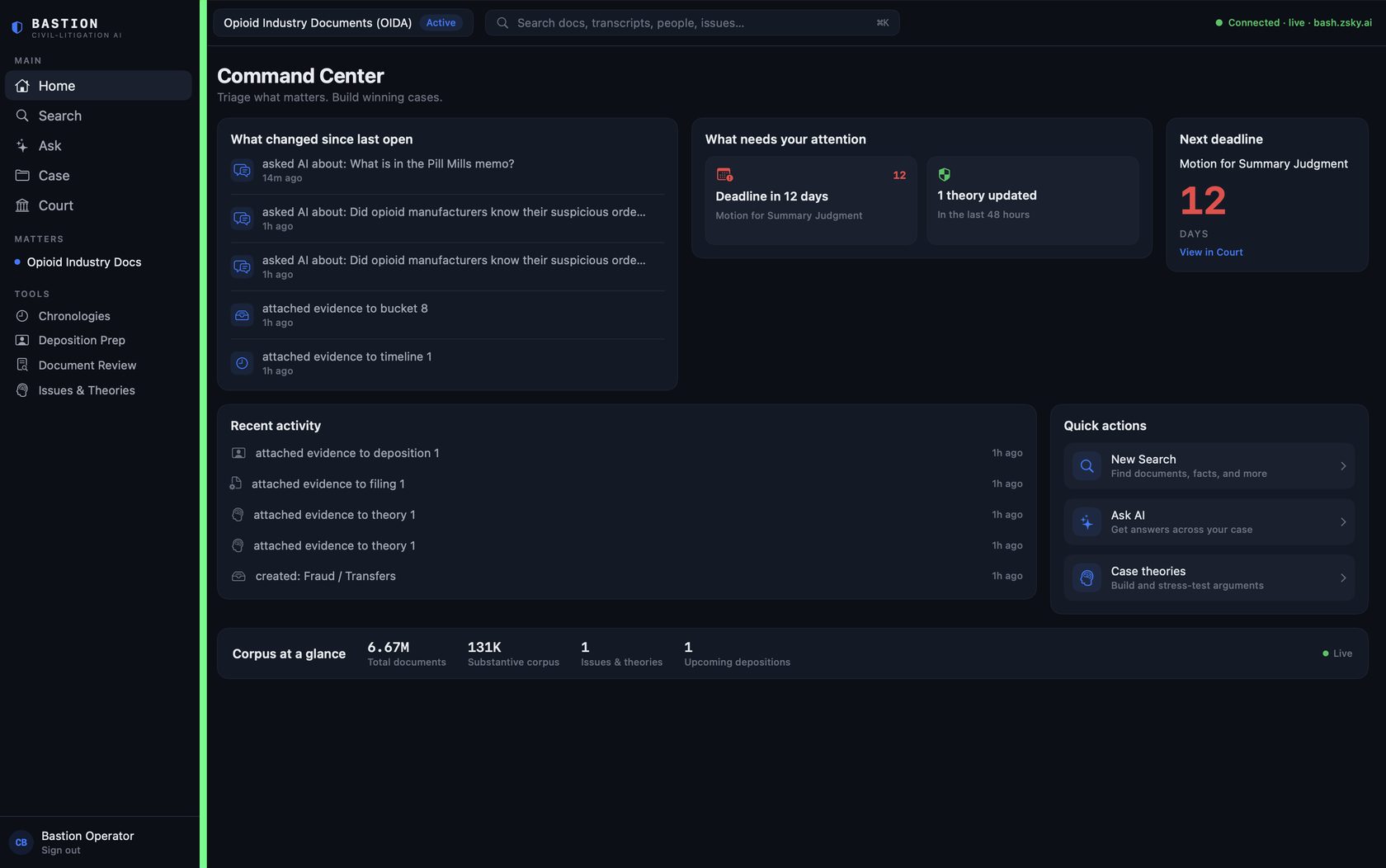Click the Document Review icon
Viewport: 1386px width, 868px height.
(x=22, y=365)
